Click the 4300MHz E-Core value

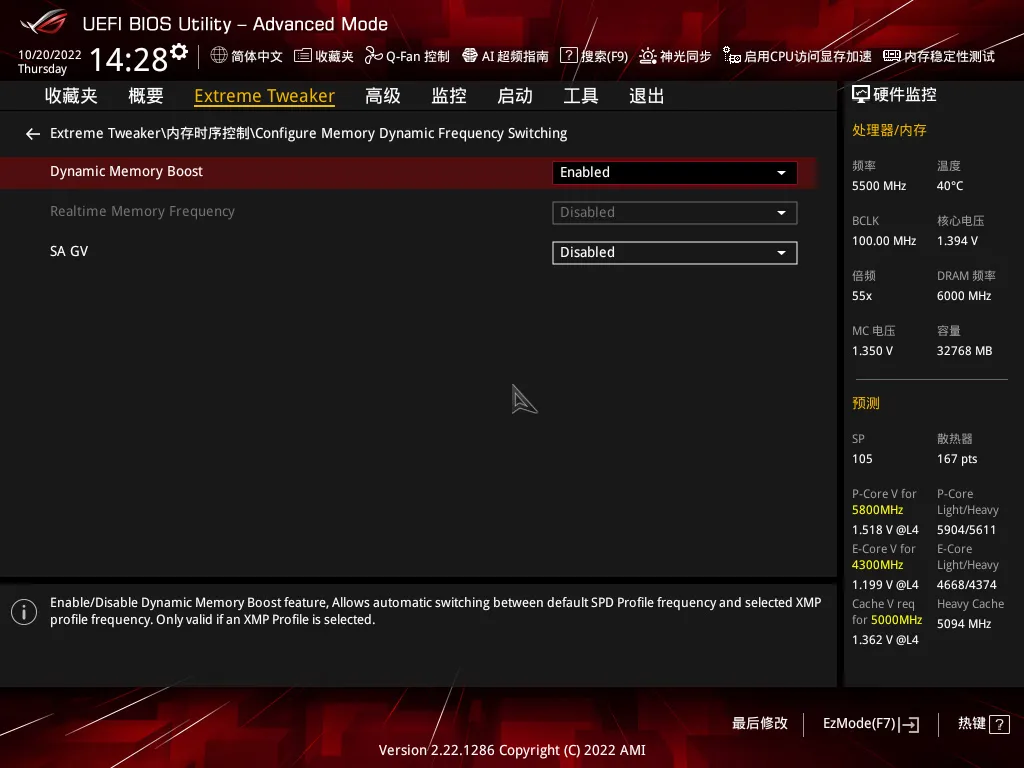[878, 565]
